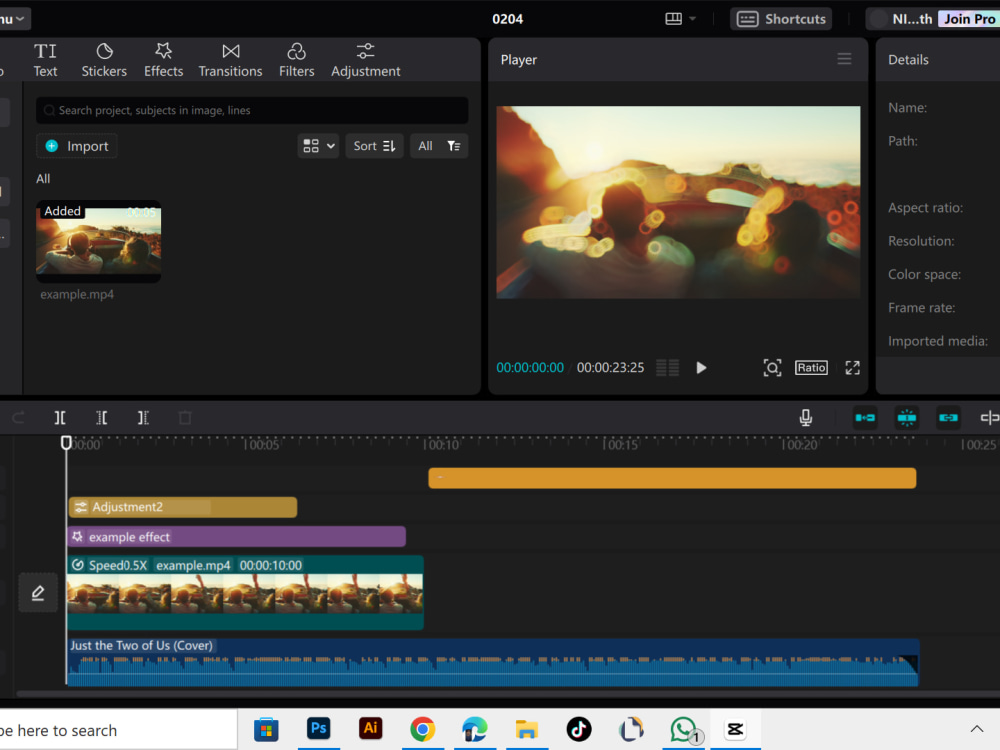Open Microsoft Store from the taskbar
This screenshot has height=750, width=1000.
267,729
